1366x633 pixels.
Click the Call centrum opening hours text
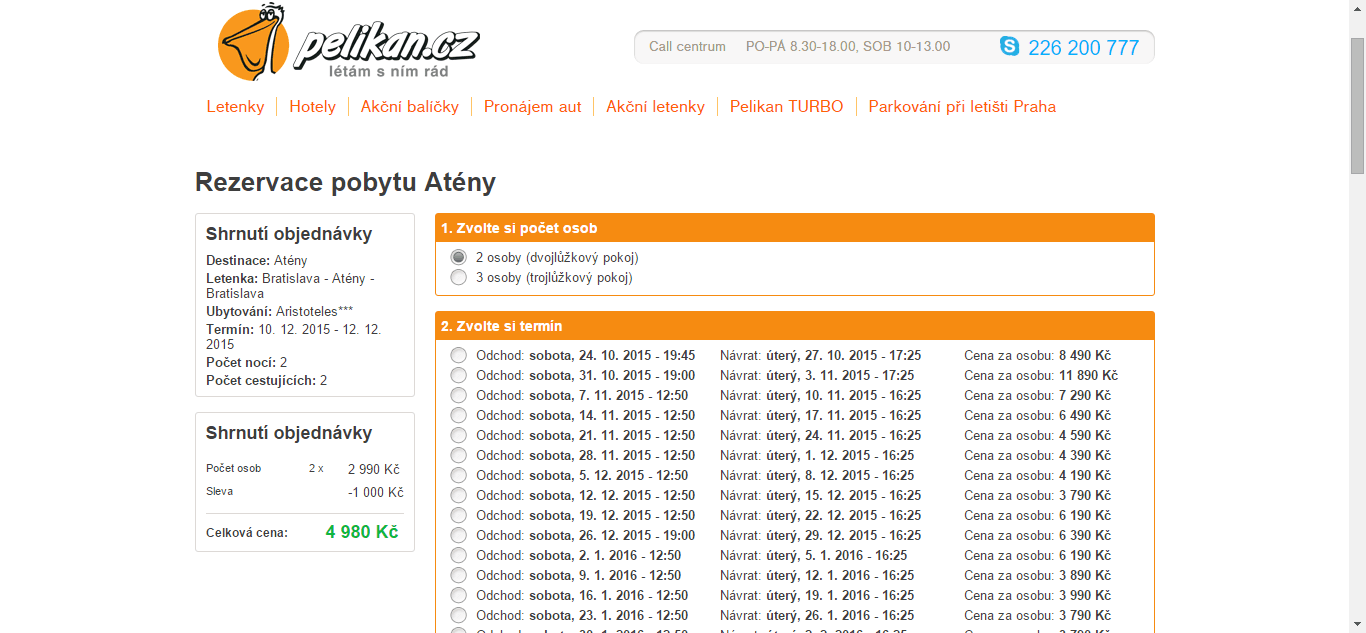(848, 46)
